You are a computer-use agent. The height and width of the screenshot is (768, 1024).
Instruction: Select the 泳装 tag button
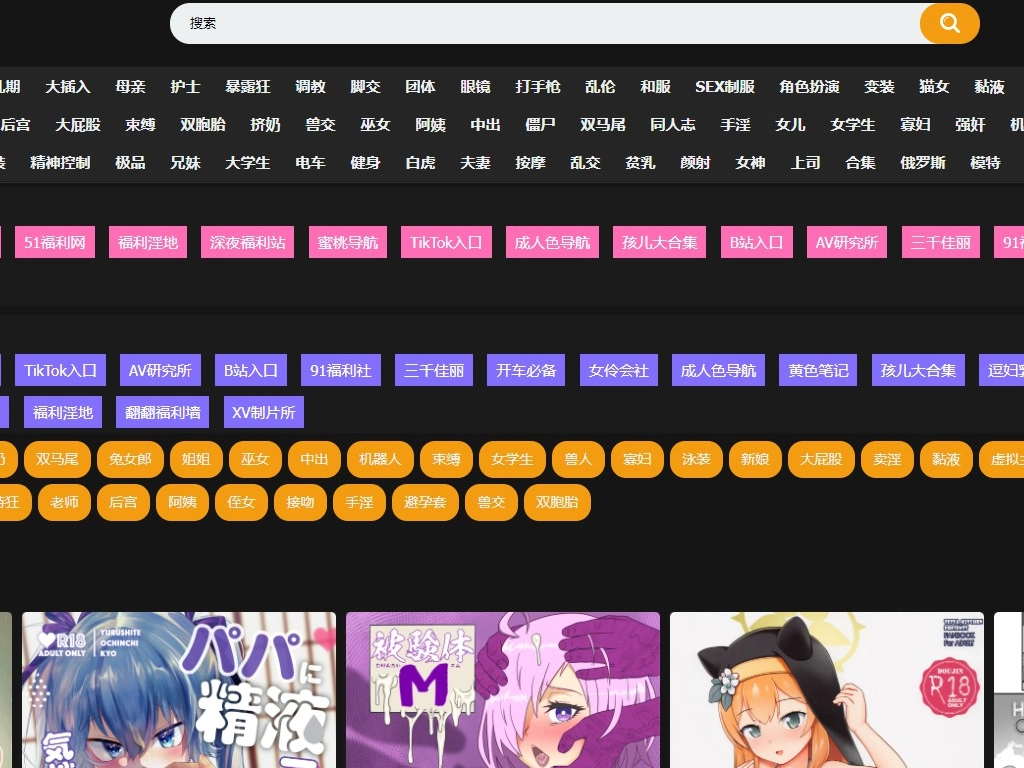(x=696, y=459)
